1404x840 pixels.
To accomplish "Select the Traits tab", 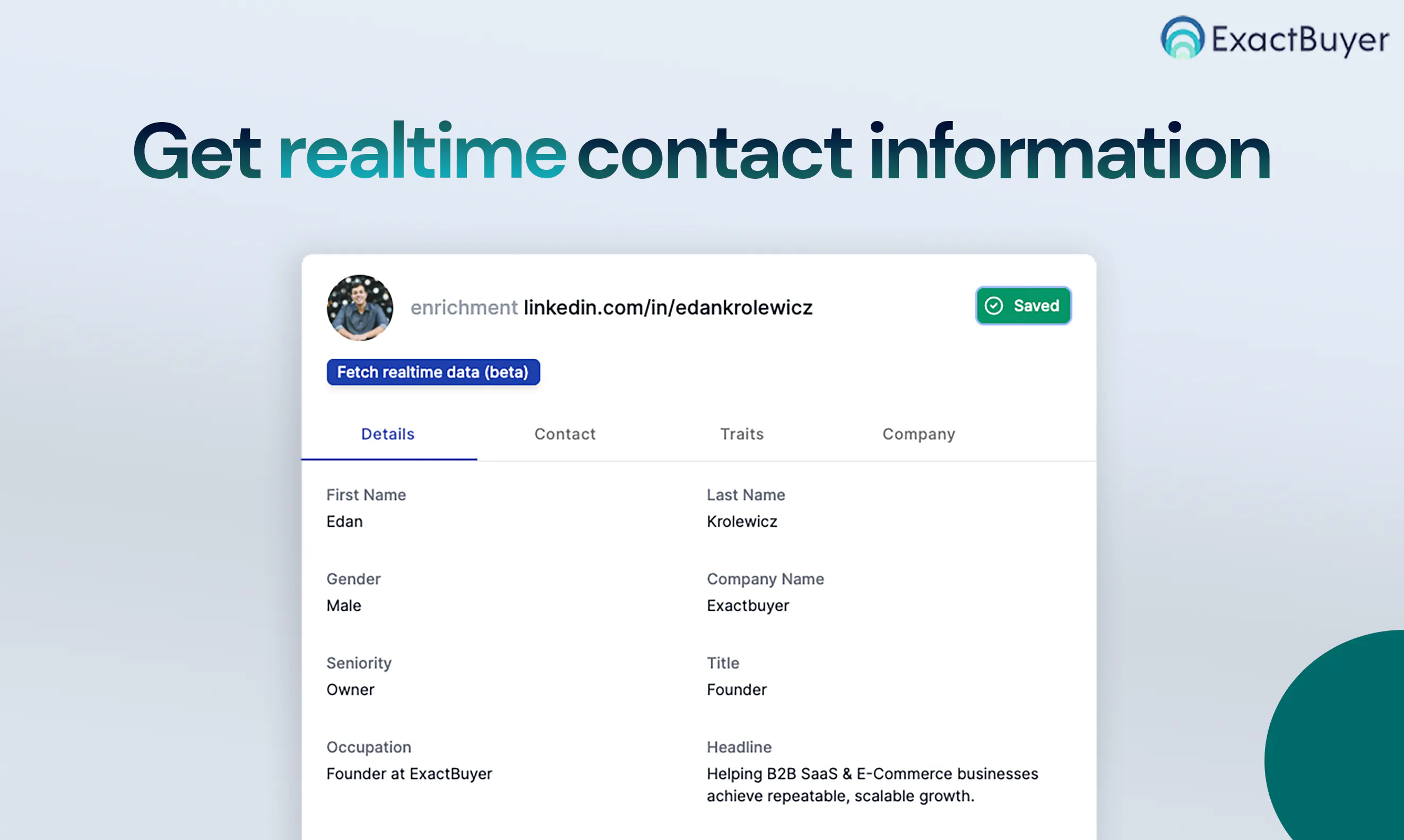I will click(x=742, y=434).
